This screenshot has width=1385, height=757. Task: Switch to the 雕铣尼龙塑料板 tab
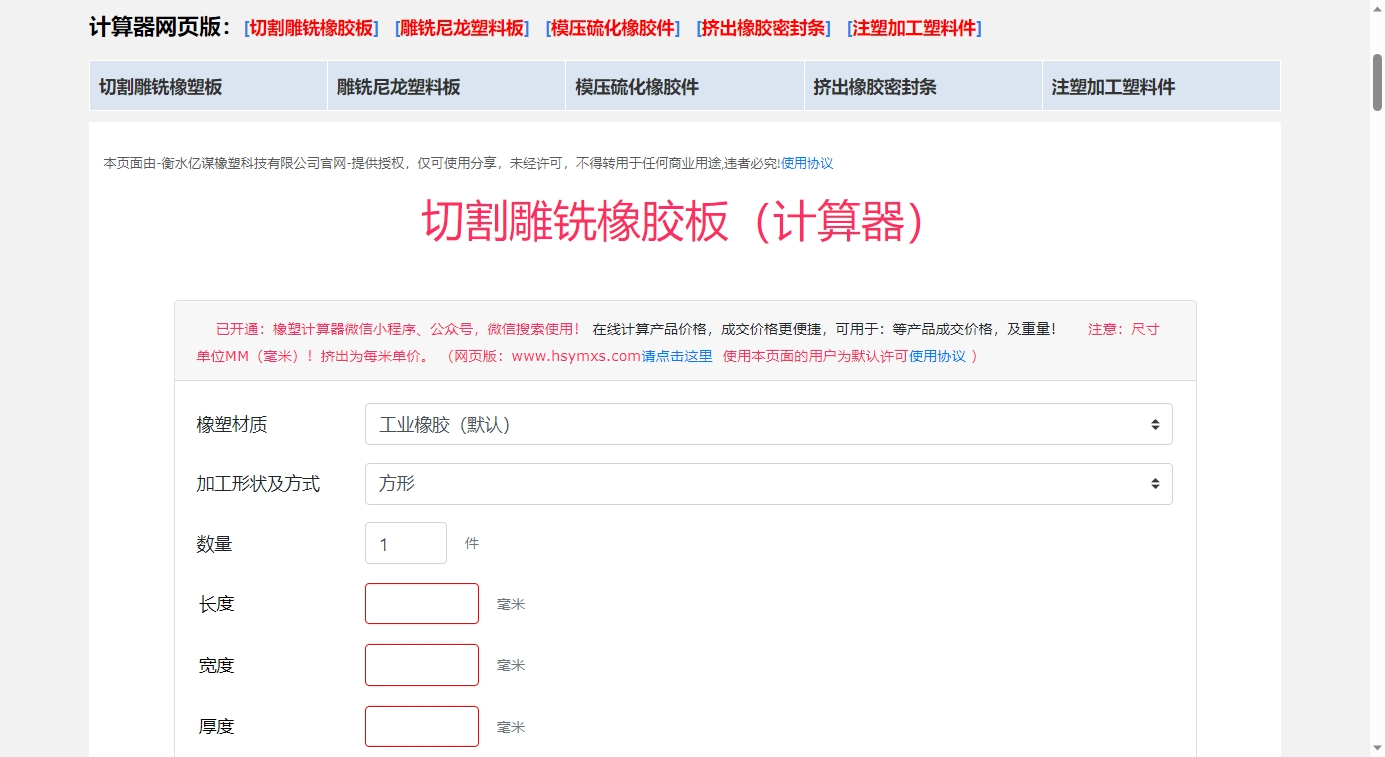pyautogui.click(x=447, y=86)
